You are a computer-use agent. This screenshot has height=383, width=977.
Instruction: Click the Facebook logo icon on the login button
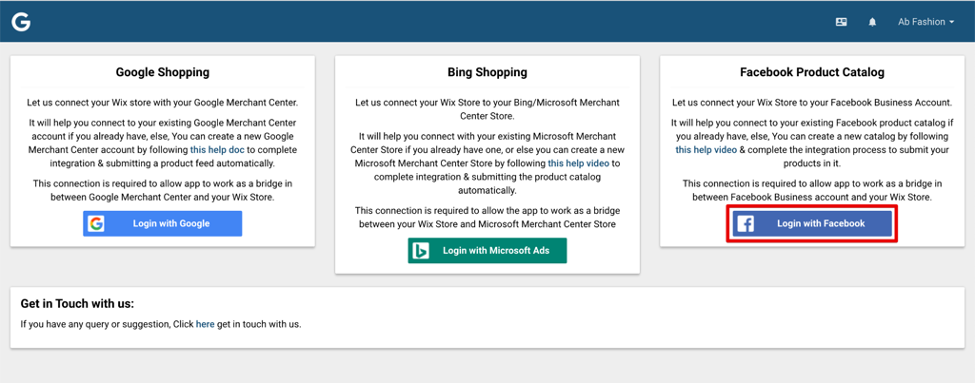[746, 224]
